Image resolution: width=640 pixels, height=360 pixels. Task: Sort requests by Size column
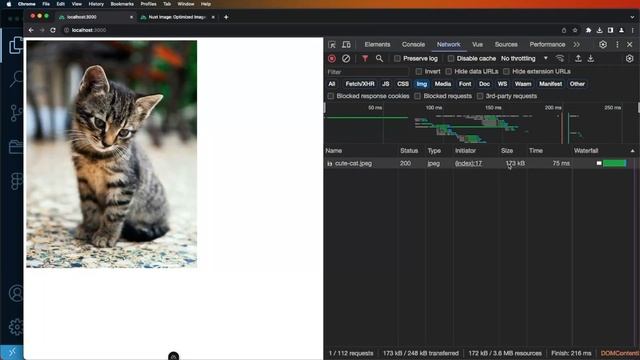click(x=507, y=151)
